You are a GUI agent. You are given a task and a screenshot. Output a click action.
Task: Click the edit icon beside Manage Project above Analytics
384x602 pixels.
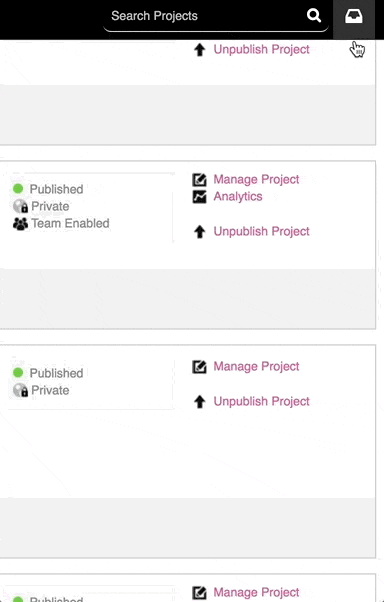click(x=199, y=179)
